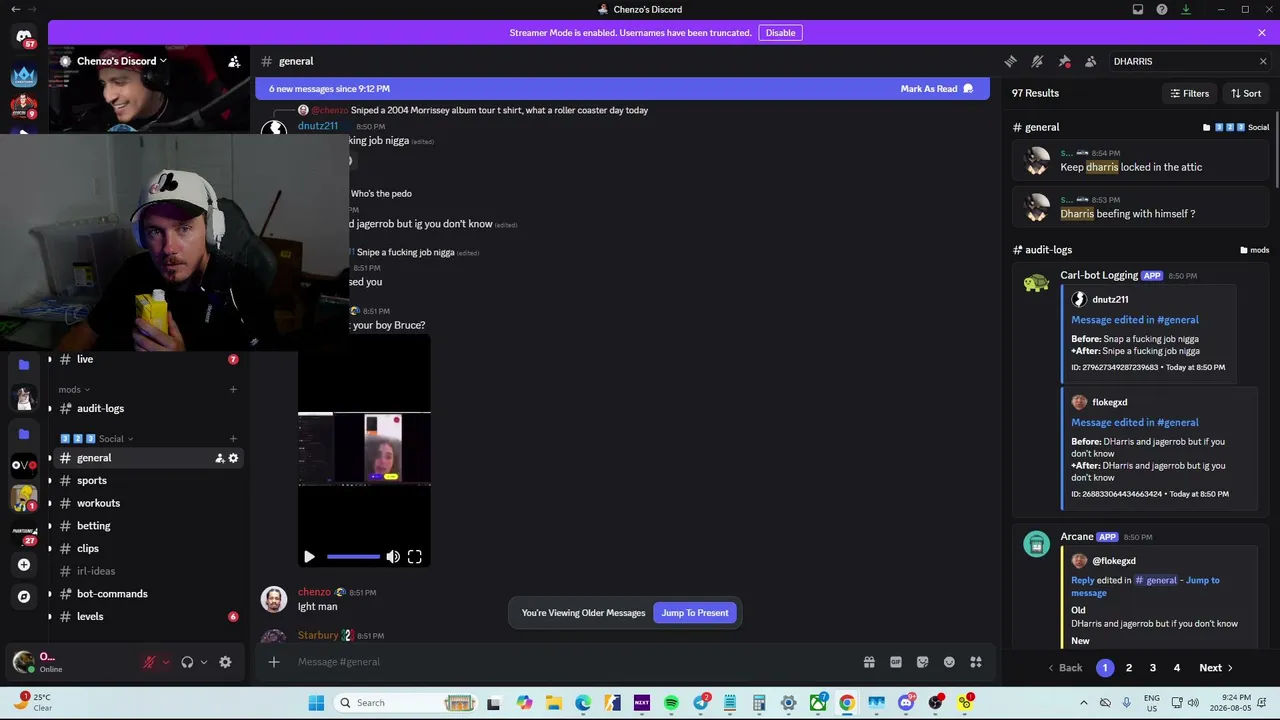The width and height of the screenshot is (1280, 720).
Task: Click the Message #general input box
Action: click(x=575, y=662)
